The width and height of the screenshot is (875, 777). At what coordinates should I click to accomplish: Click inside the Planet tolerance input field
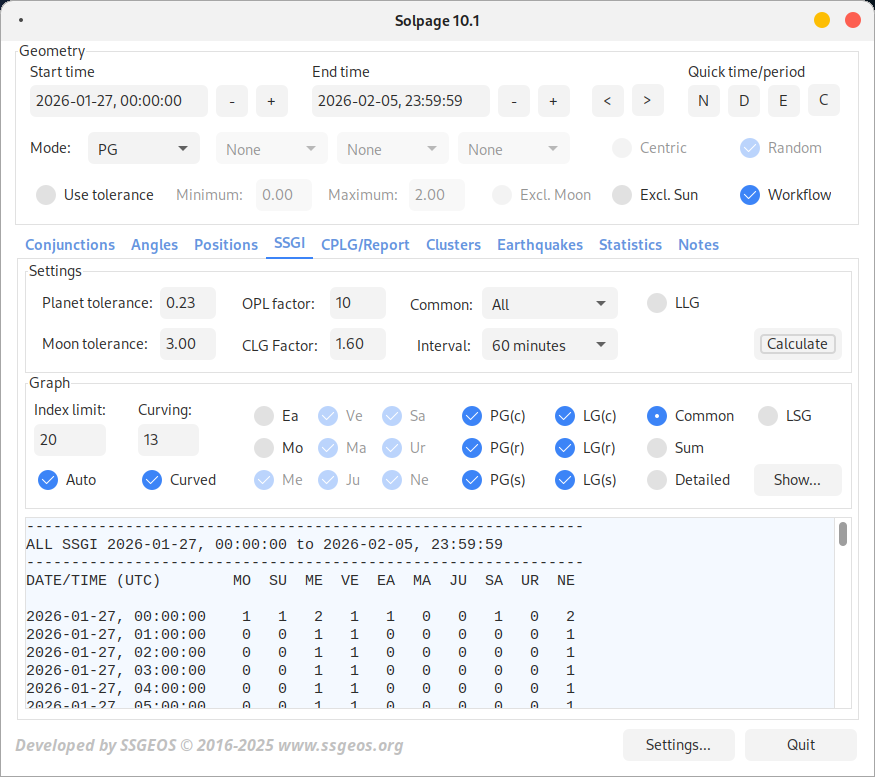click(x=188, y=303)
